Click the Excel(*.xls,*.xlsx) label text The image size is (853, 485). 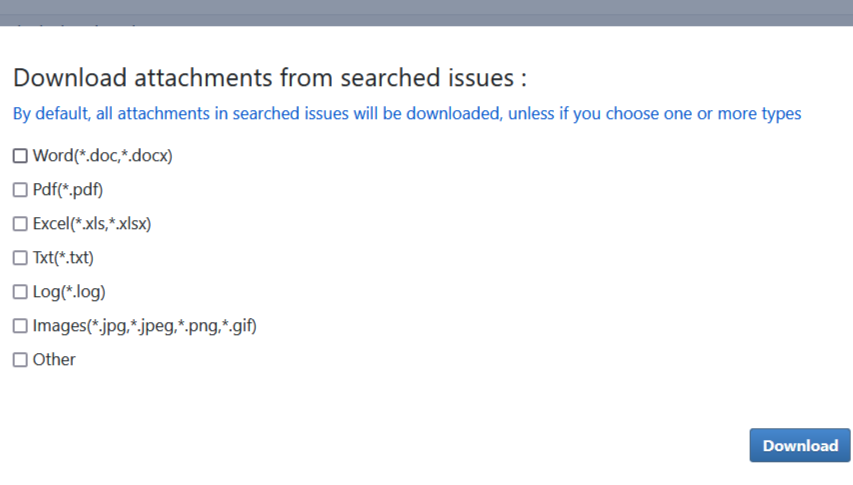pyautogui.click(x=92, y=224)
